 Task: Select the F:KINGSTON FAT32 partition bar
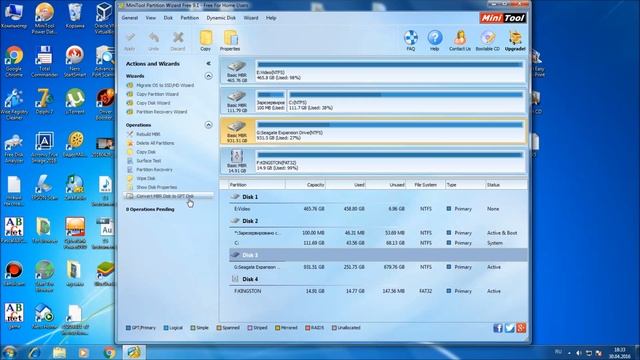click(x=390, y=162)
